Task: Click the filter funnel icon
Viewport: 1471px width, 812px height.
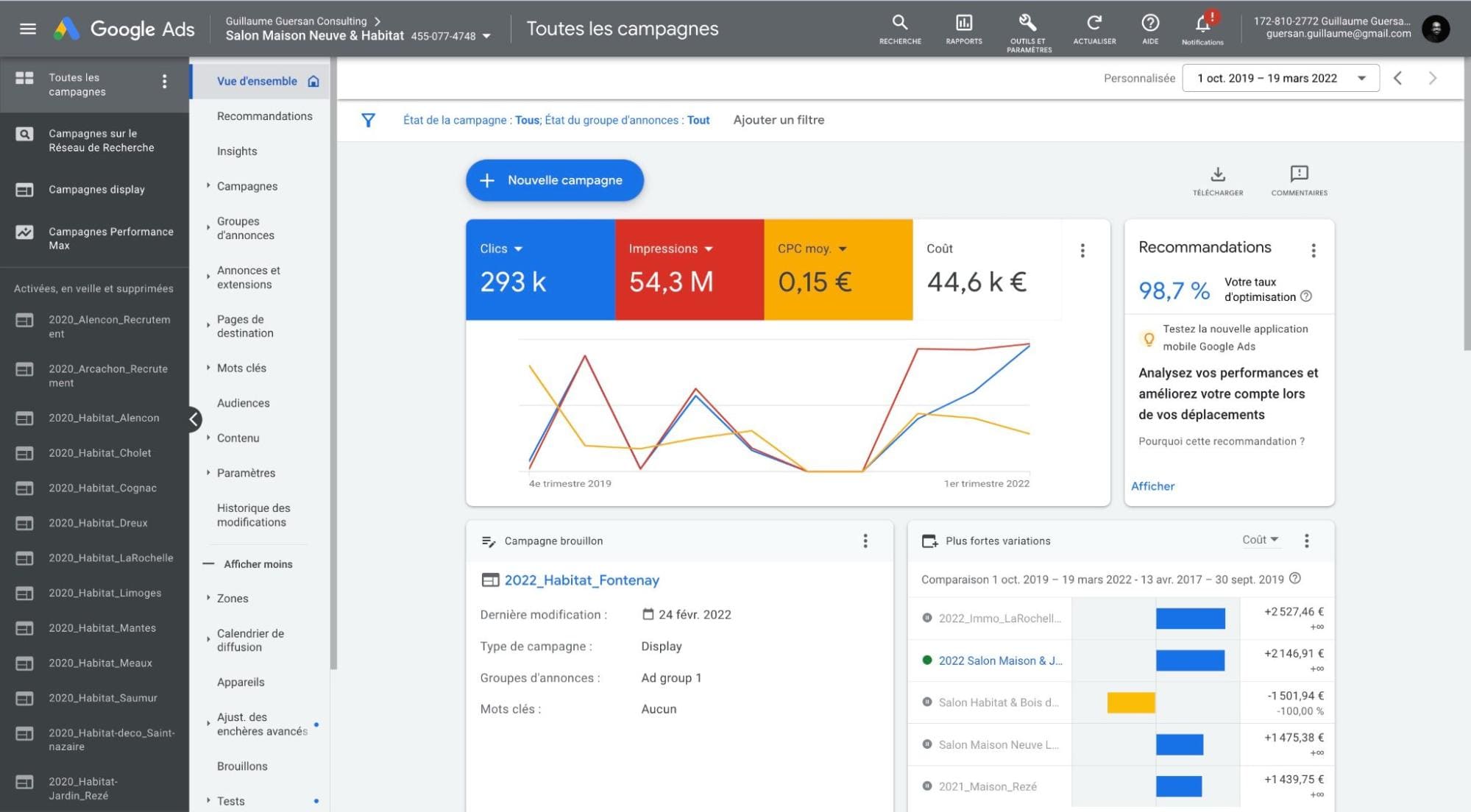Action: pos(368,120)
